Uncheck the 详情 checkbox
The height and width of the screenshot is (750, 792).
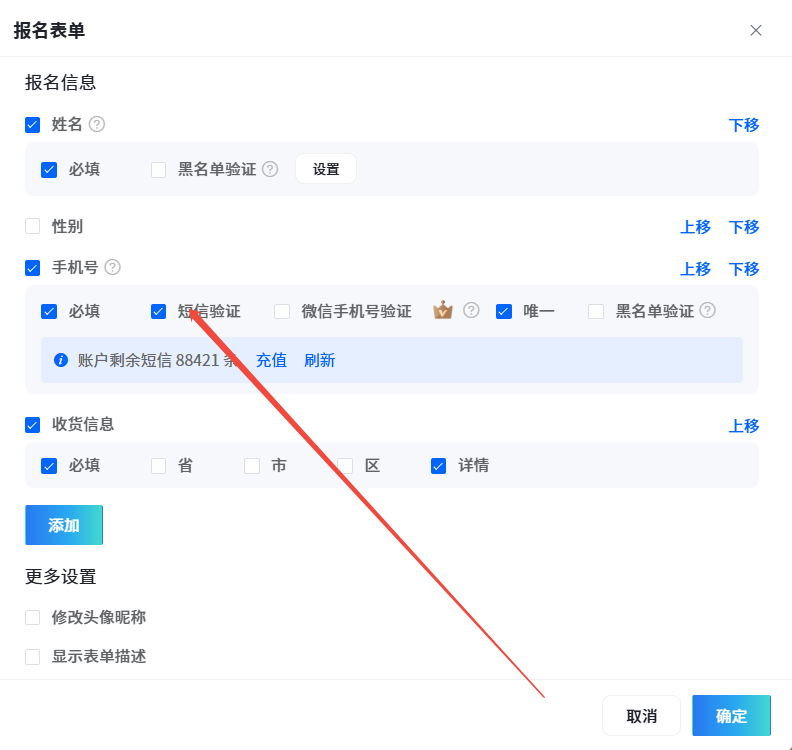438,466
